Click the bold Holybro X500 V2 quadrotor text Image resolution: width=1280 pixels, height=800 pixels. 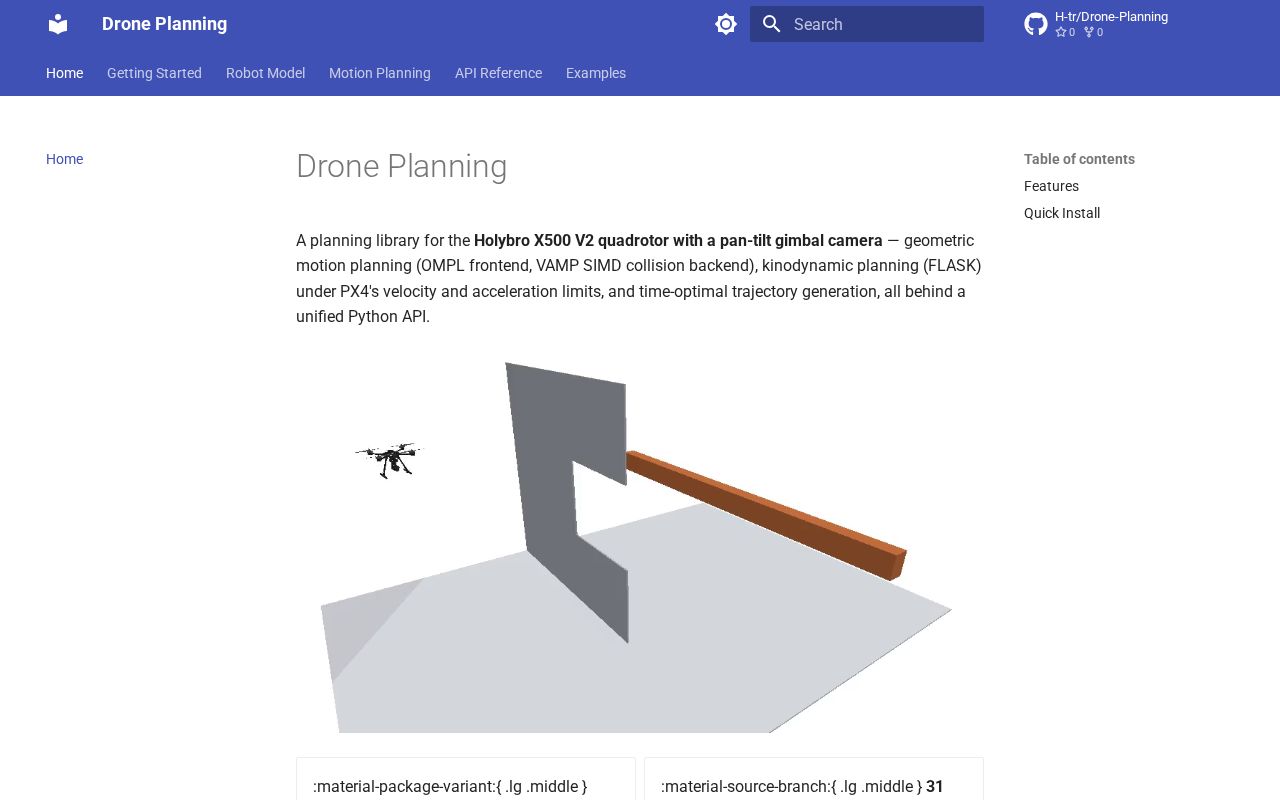coord(678,240)
